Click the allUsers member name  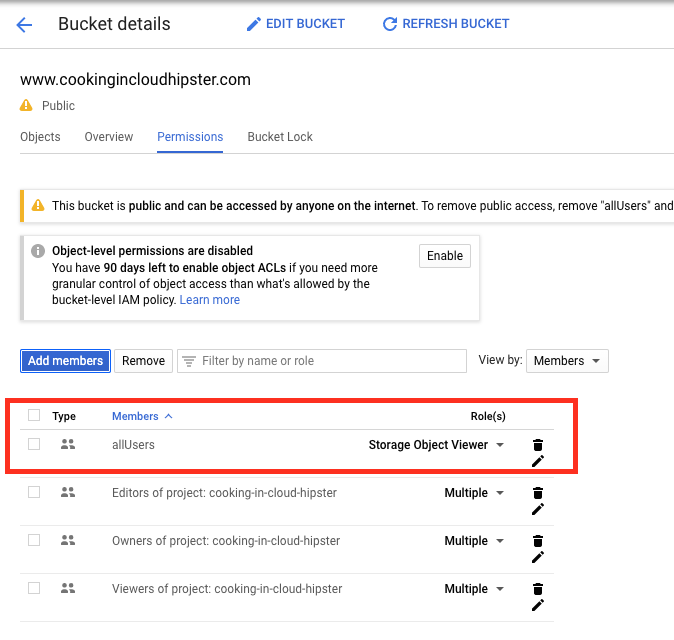(x=133, y=445)
